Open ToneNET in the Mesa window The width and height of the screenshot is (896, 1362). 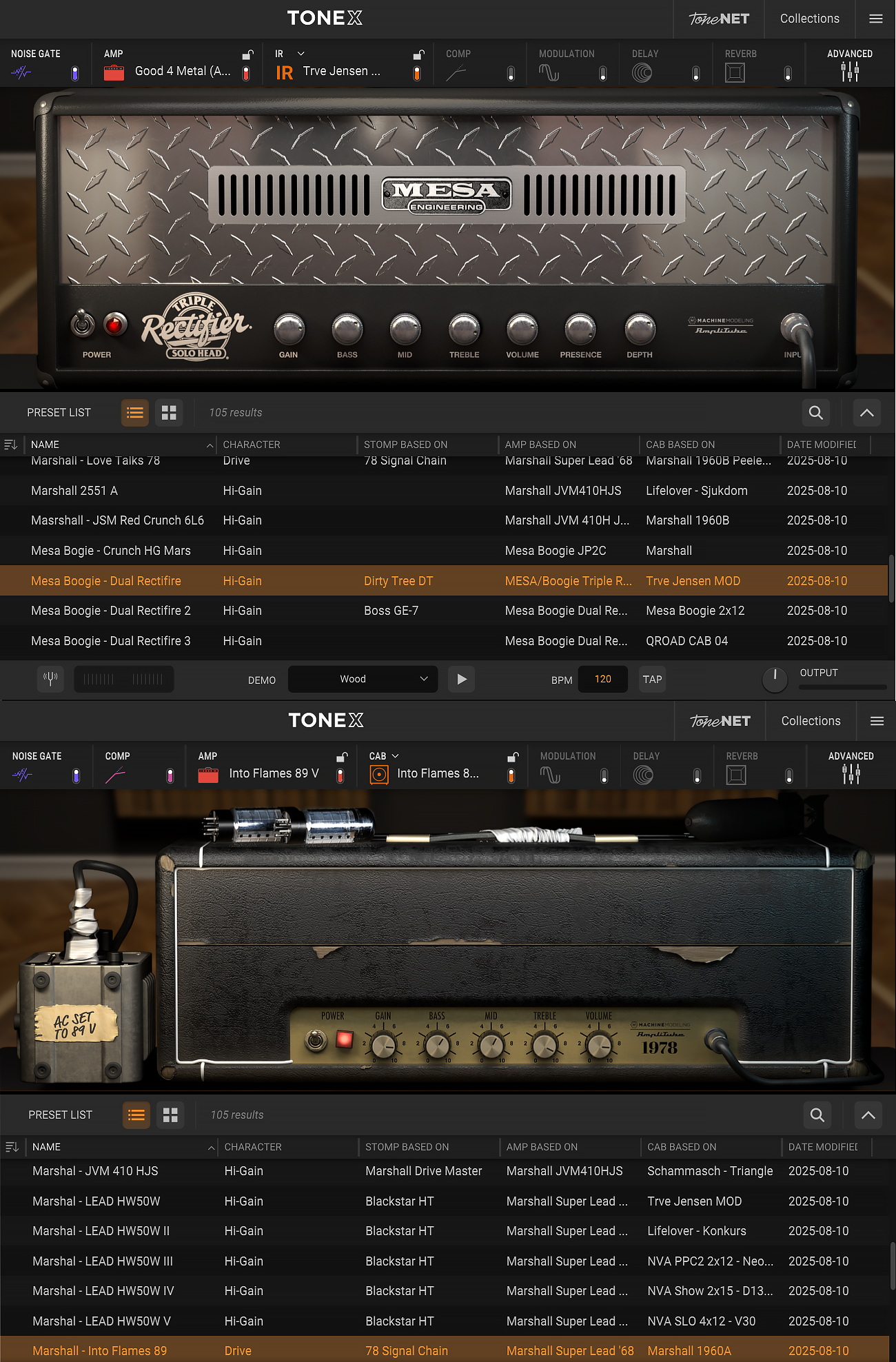pos(719,19)
